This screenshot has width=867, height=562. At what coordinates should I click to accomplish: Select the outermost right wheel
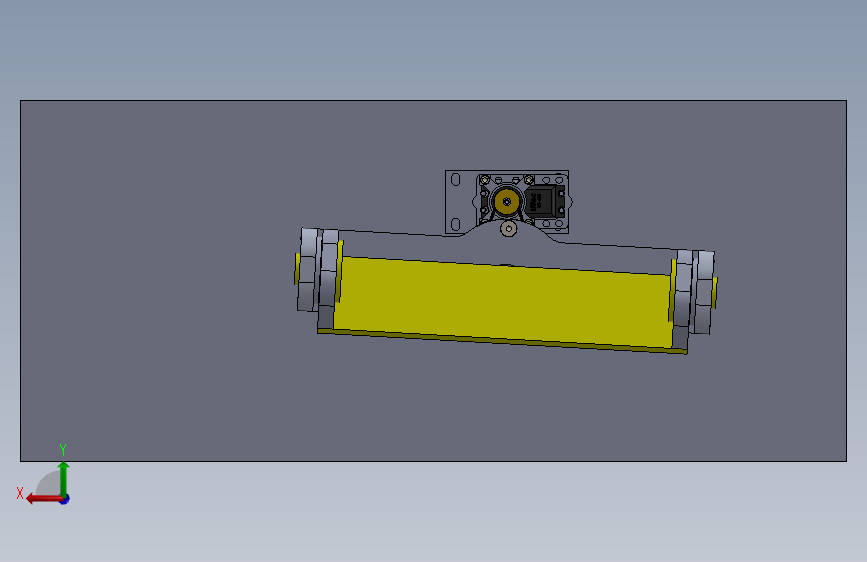pyautogui.click(x=704, y=292)
